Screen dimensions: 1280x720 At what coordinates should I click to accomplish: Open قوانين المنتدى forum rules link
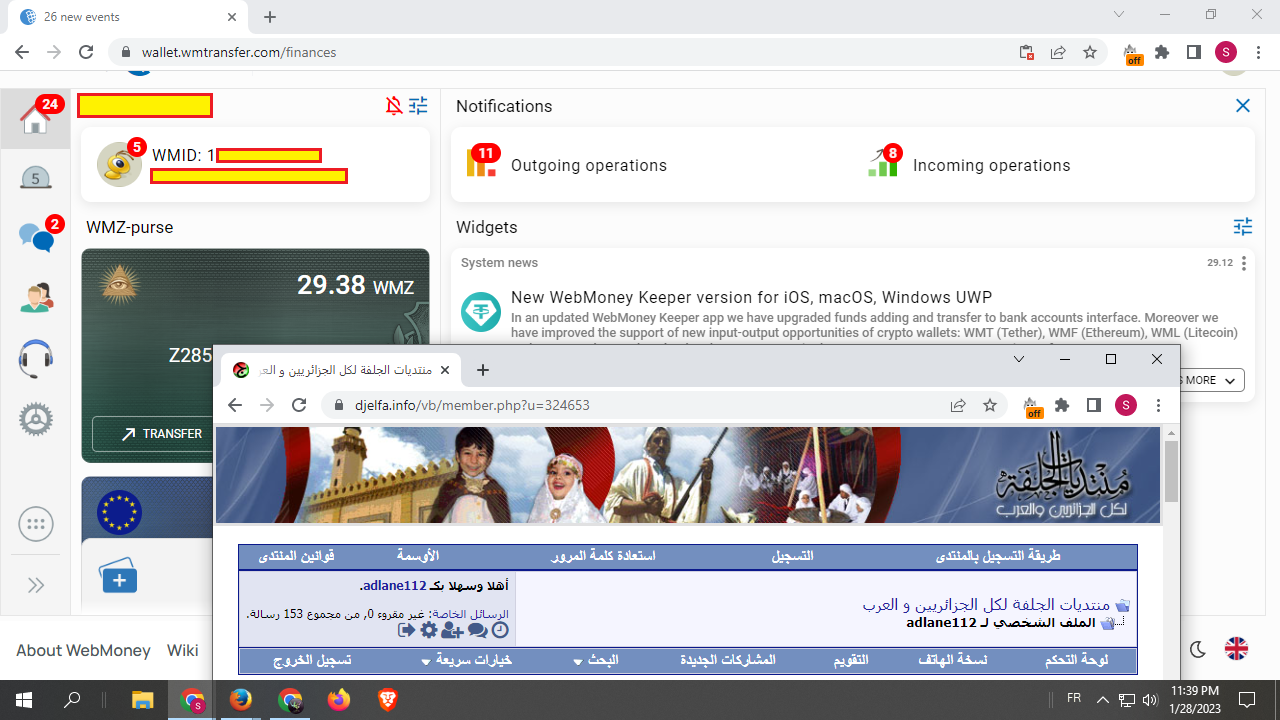click(x=296, y=555)
